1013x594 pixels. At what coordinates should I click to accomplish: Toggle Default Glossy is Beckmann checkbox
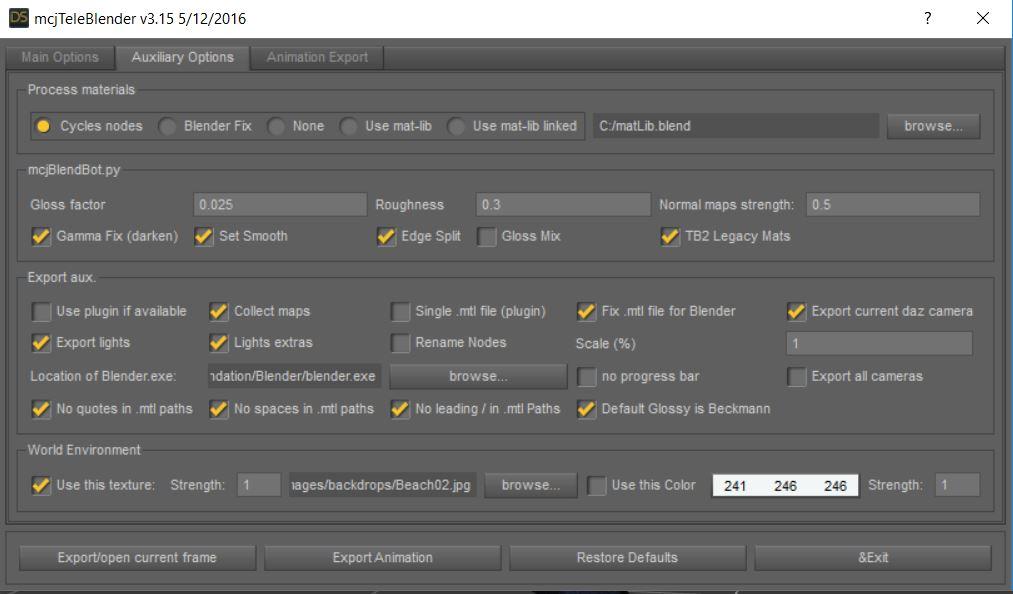click(x=587, y=408)
